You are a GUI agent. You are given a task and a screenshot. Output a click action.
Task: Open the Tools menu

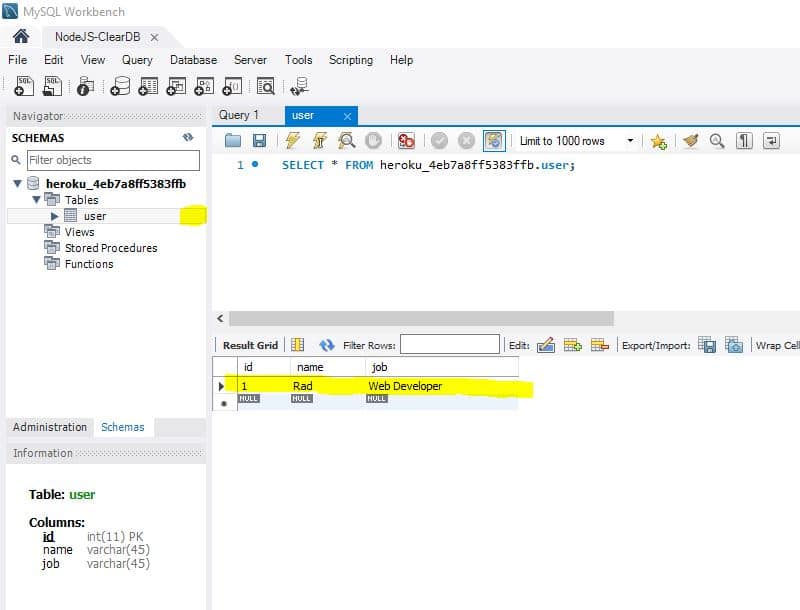coord(298,60)
